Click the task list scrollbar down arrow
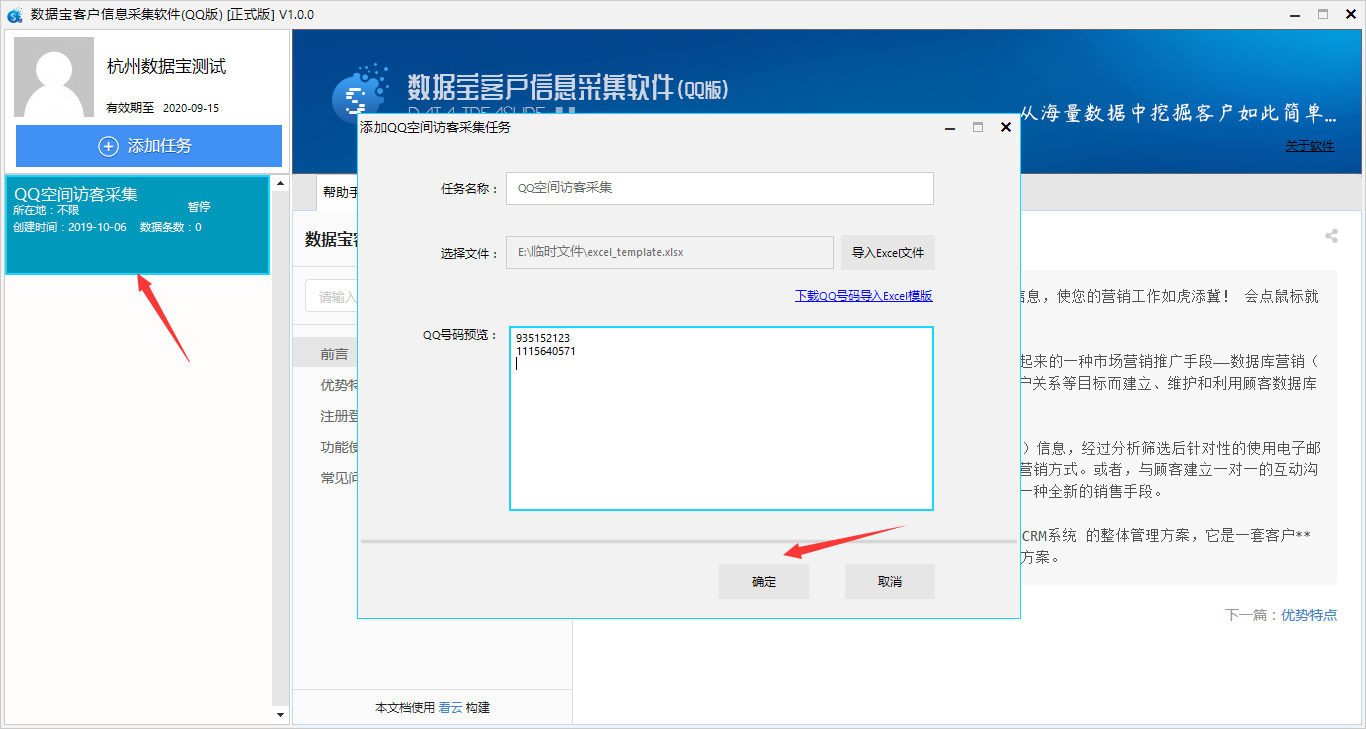The width and height of the screenshot is (1366, 729). (x=281, y=715)
